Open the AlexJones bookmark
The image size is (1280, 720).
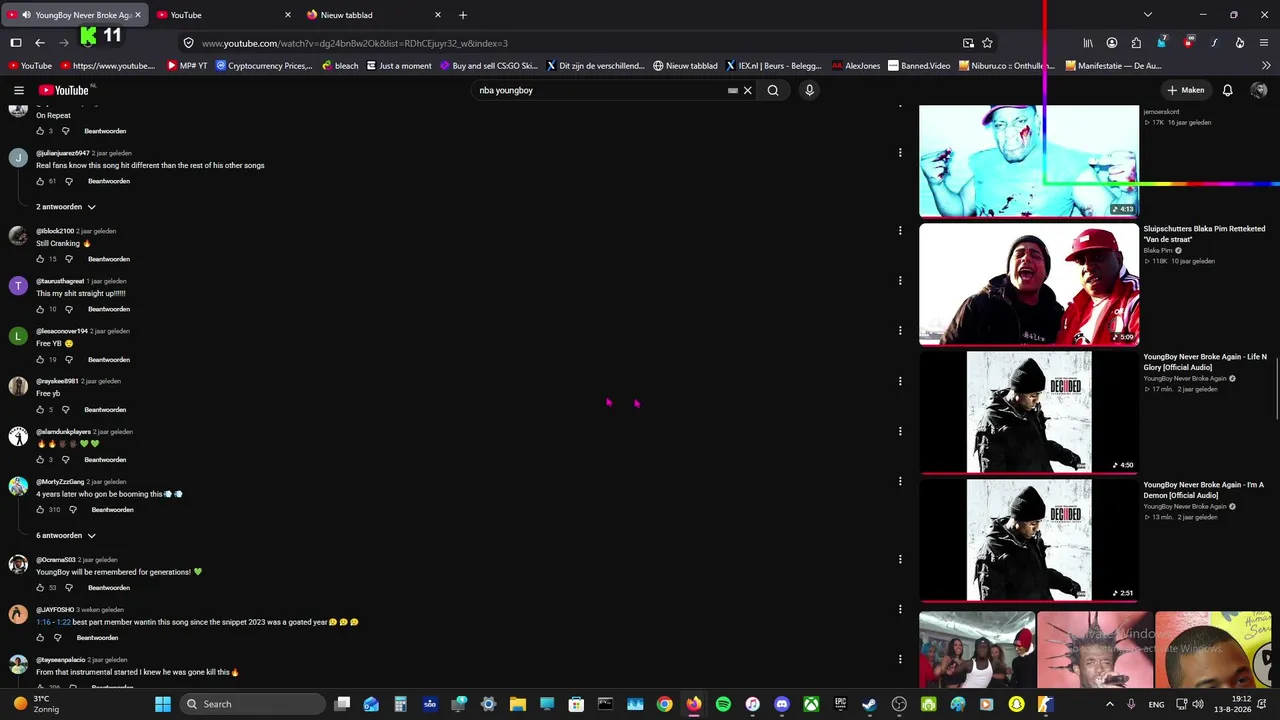coord(856,66)
